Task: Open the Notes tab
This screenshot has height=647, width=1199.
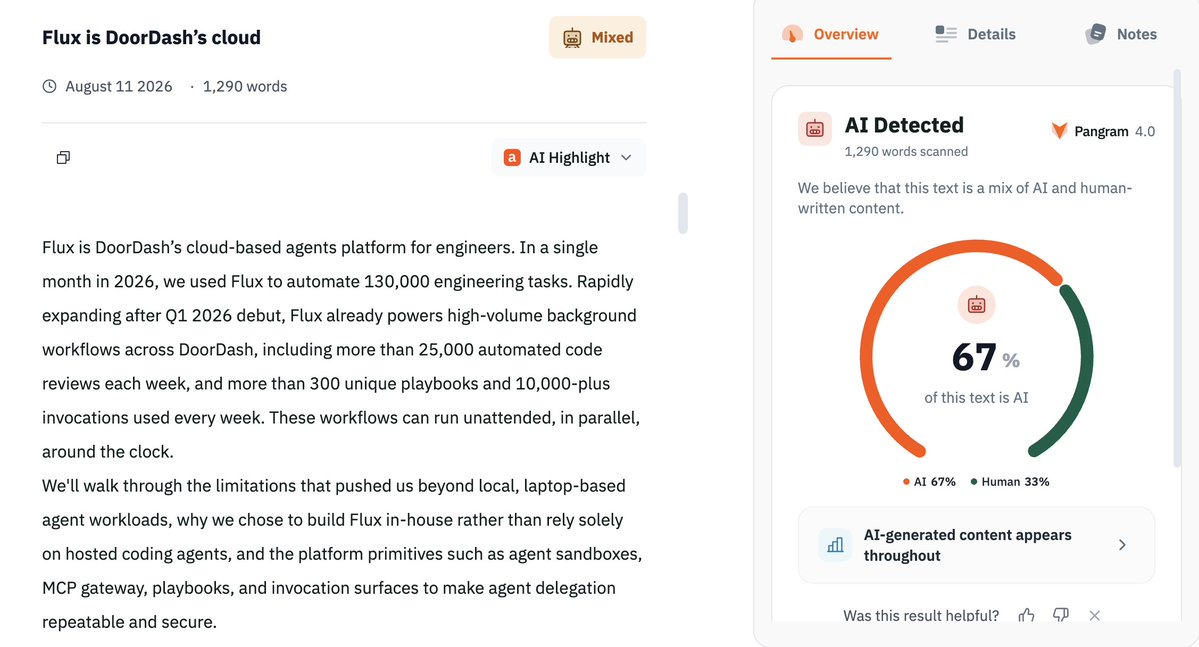Action: (x=1121, y=34)
